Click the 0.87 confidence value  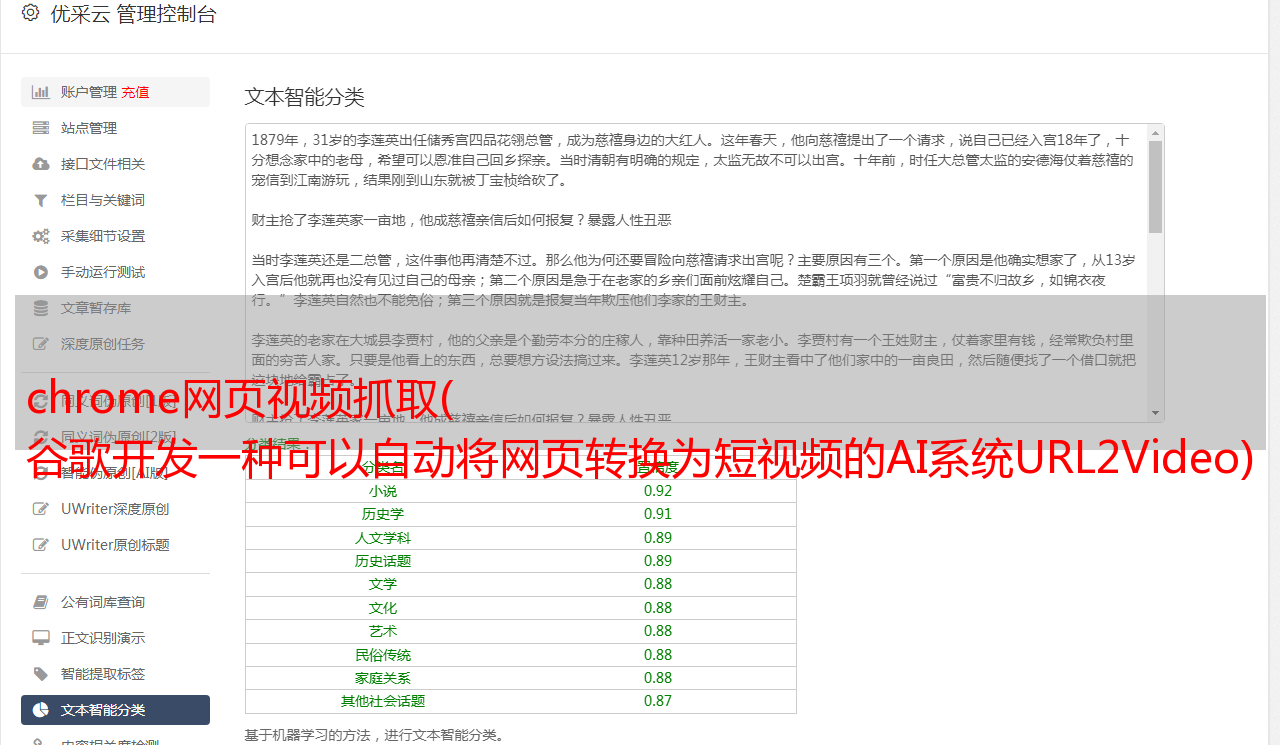click(658, 701)
